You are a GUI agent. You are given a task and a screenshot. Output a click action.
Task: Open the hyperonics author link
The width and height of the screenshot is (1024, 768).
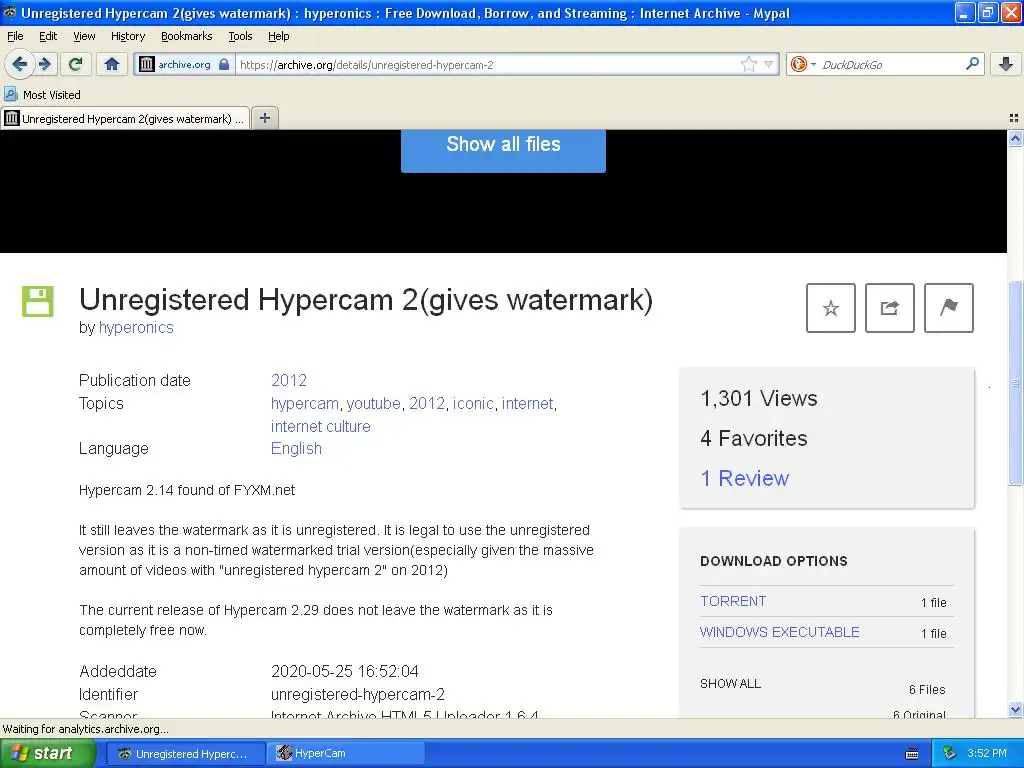click(x=136, y=327)
